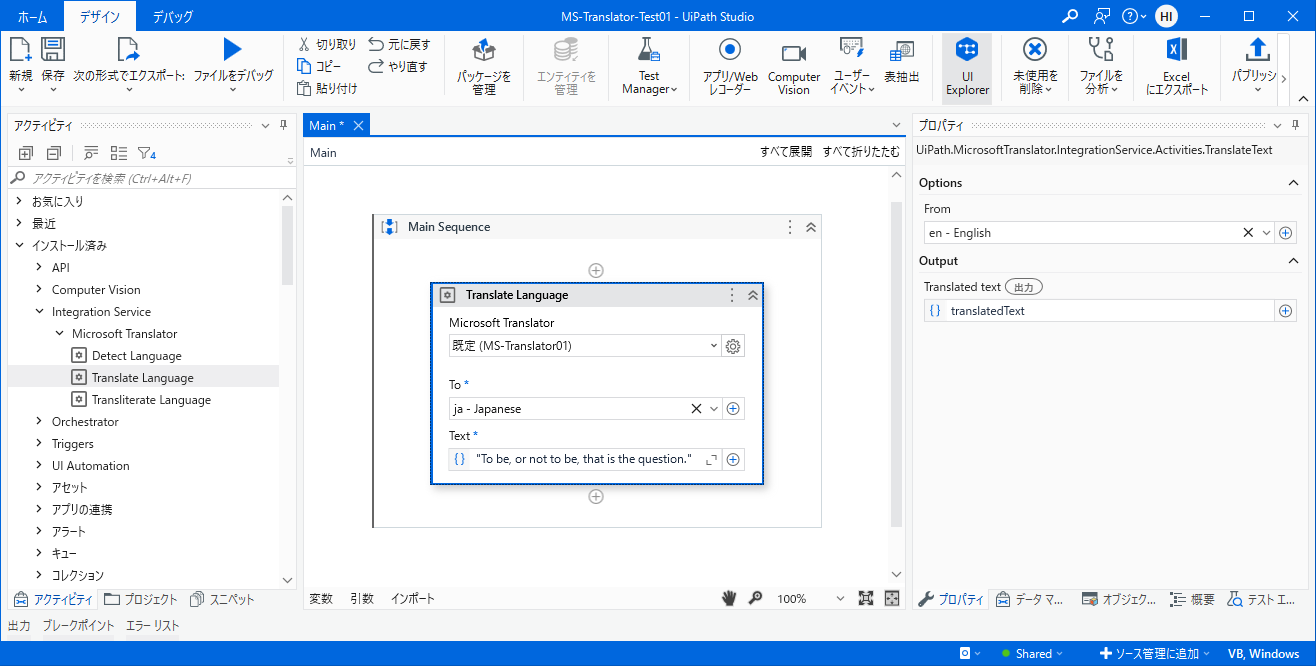This screenshot has height=666, width=1316.
Task: Toggle pin on プロパティ panel
Action: pos(1294,125)
